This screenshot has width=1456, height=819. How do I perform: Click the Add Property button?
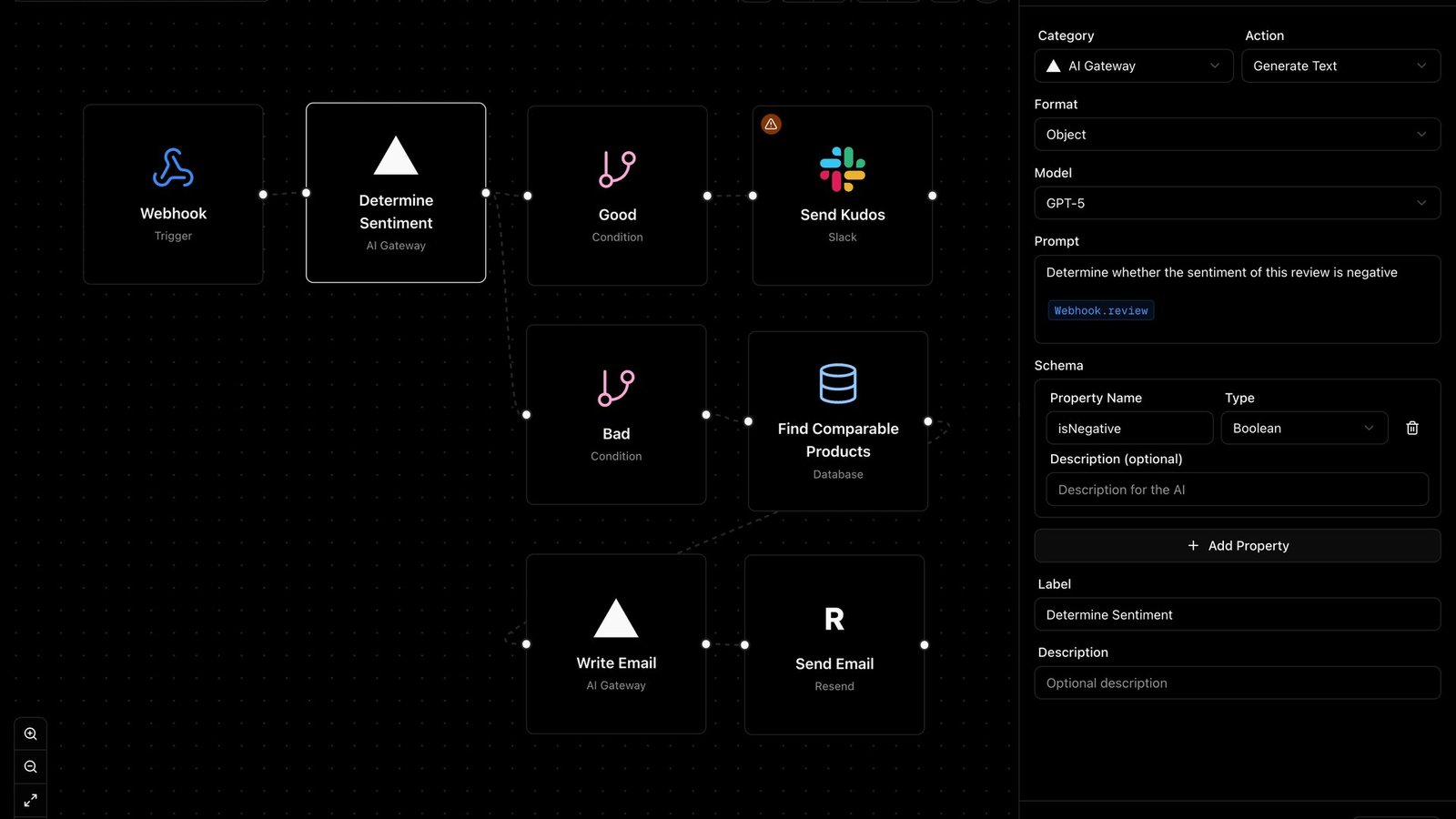tap(1238, 546)
